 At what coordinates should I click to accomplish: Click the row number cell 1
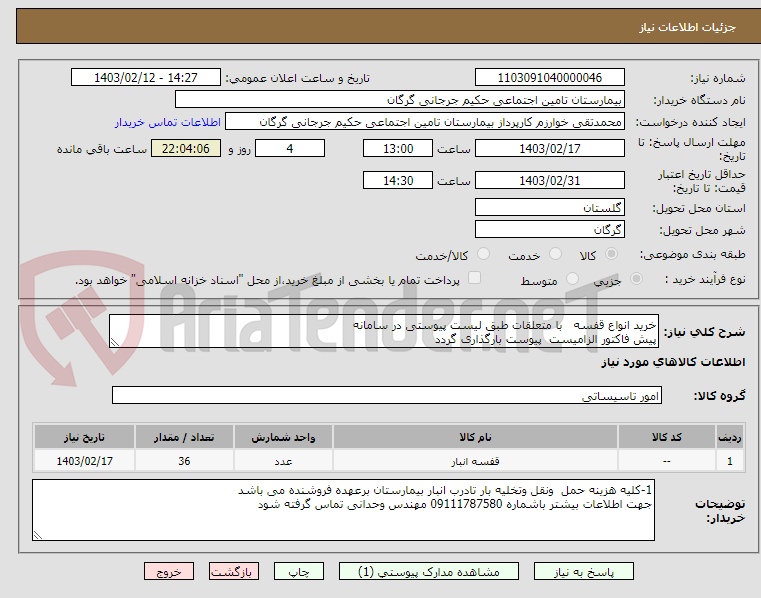point(729,461)
